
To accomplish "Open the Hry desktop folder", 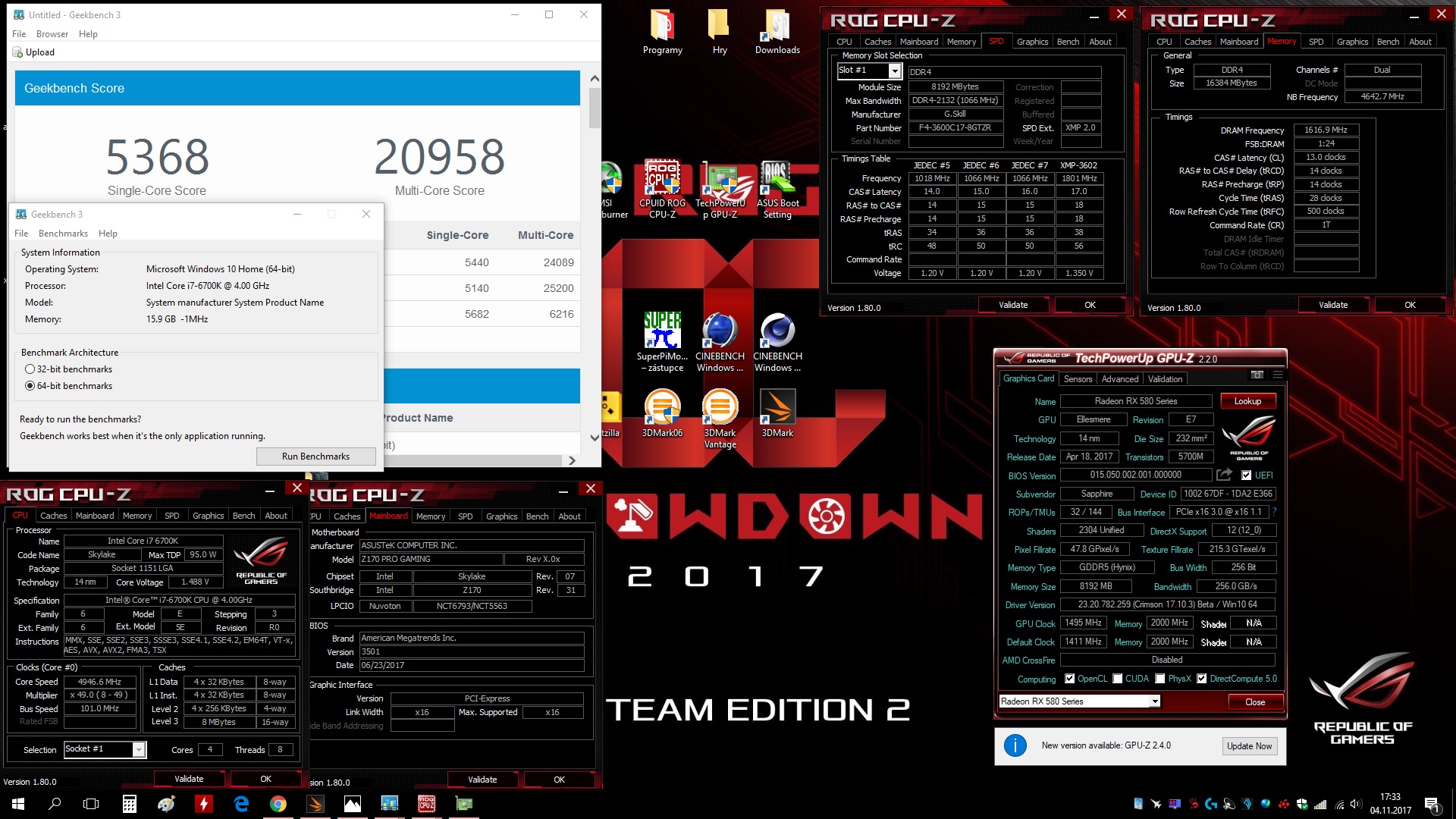I will pyautogui.click(x=720, y=33).
